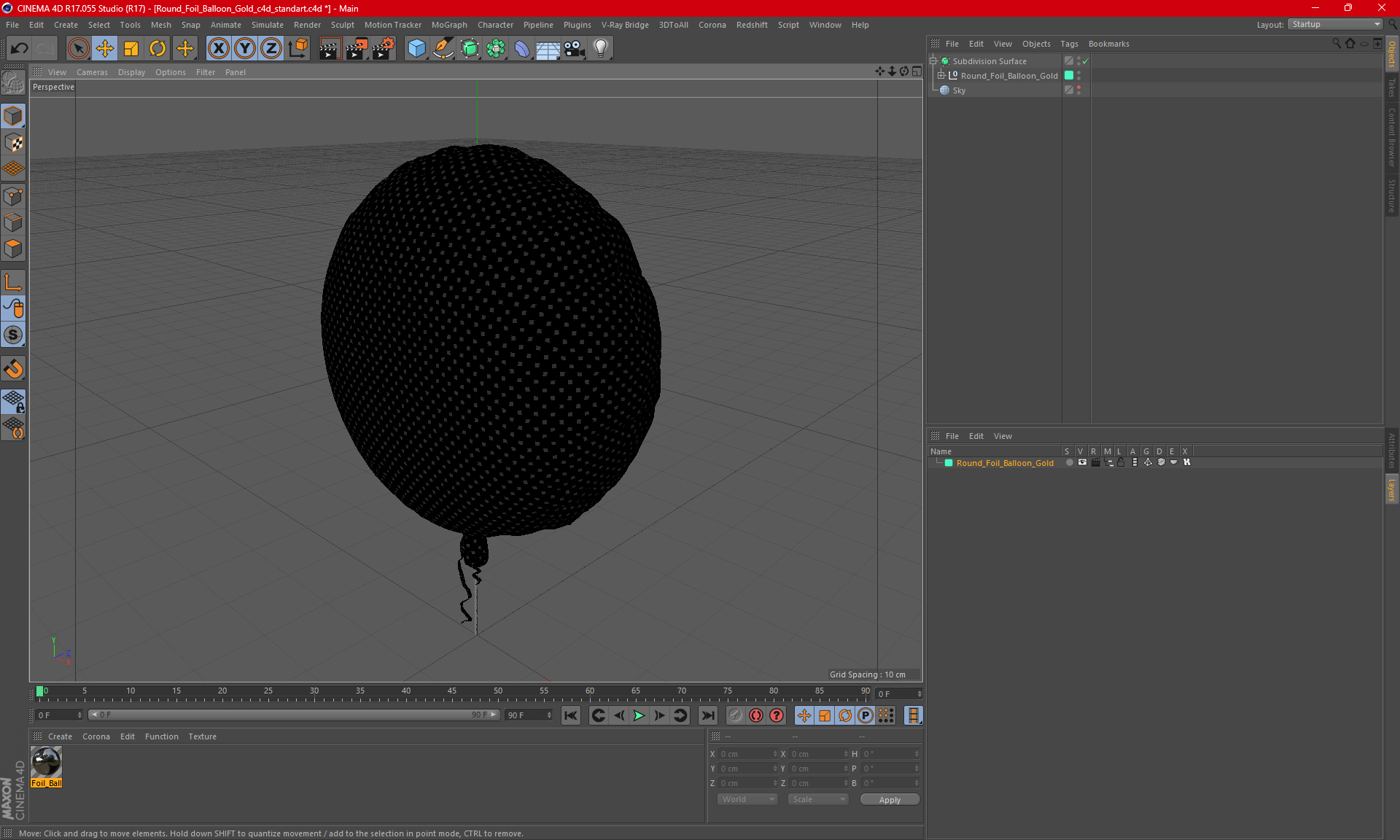Image resolution: width=1400 pixels, height=840 pixels.
Task: Open the World coordinate dropdown
Action: pos(747,800)
